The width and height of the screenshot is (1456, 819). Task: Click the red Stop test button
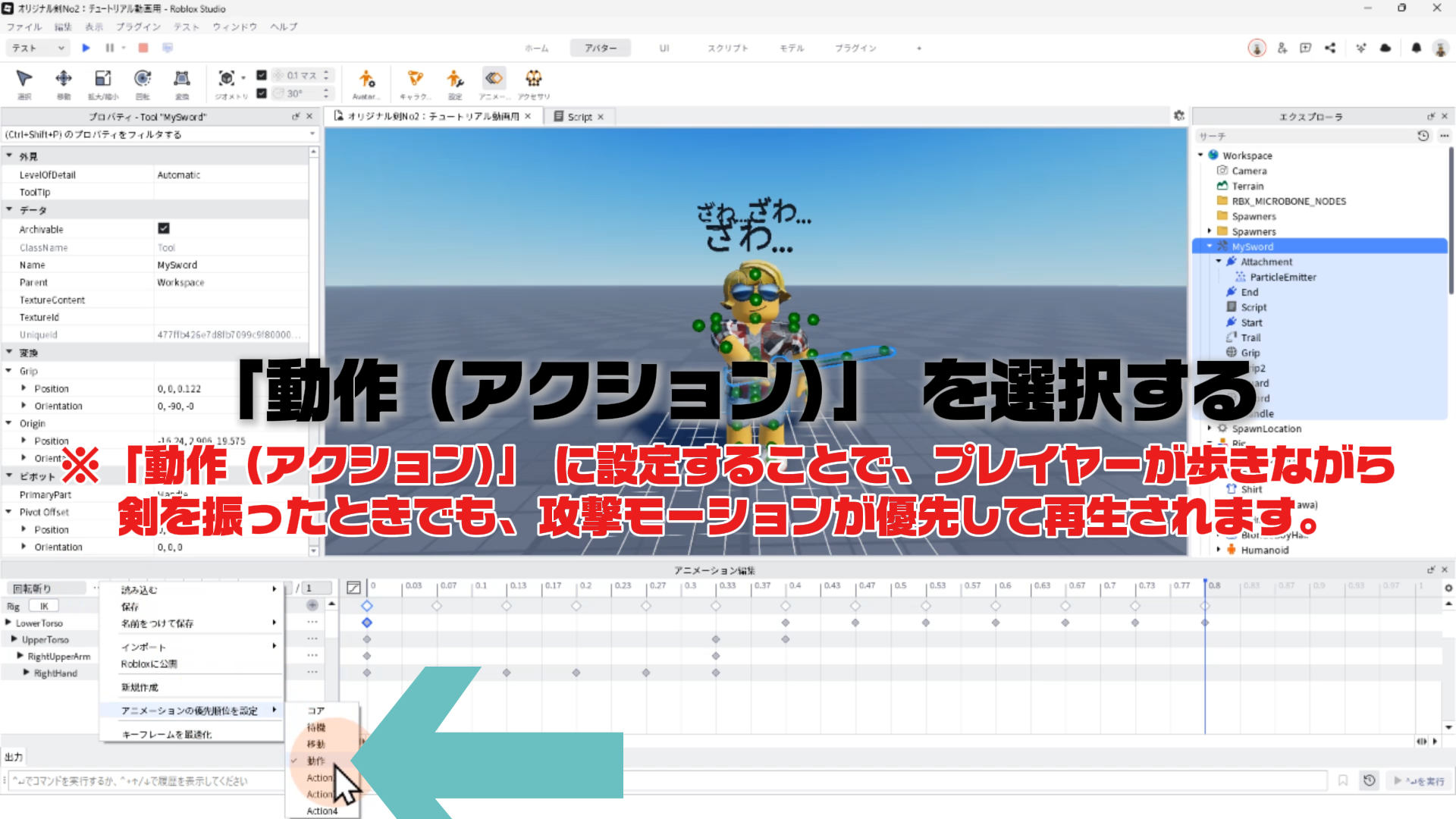[143, 48]
